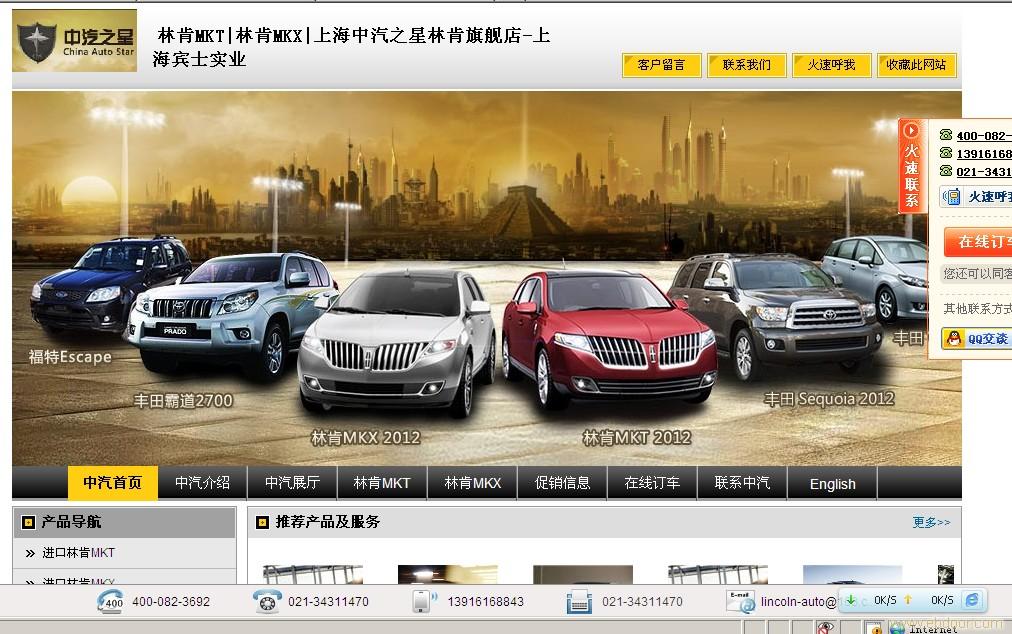
Task: Click the 联系我们 button
Action: tap(747, 65)
